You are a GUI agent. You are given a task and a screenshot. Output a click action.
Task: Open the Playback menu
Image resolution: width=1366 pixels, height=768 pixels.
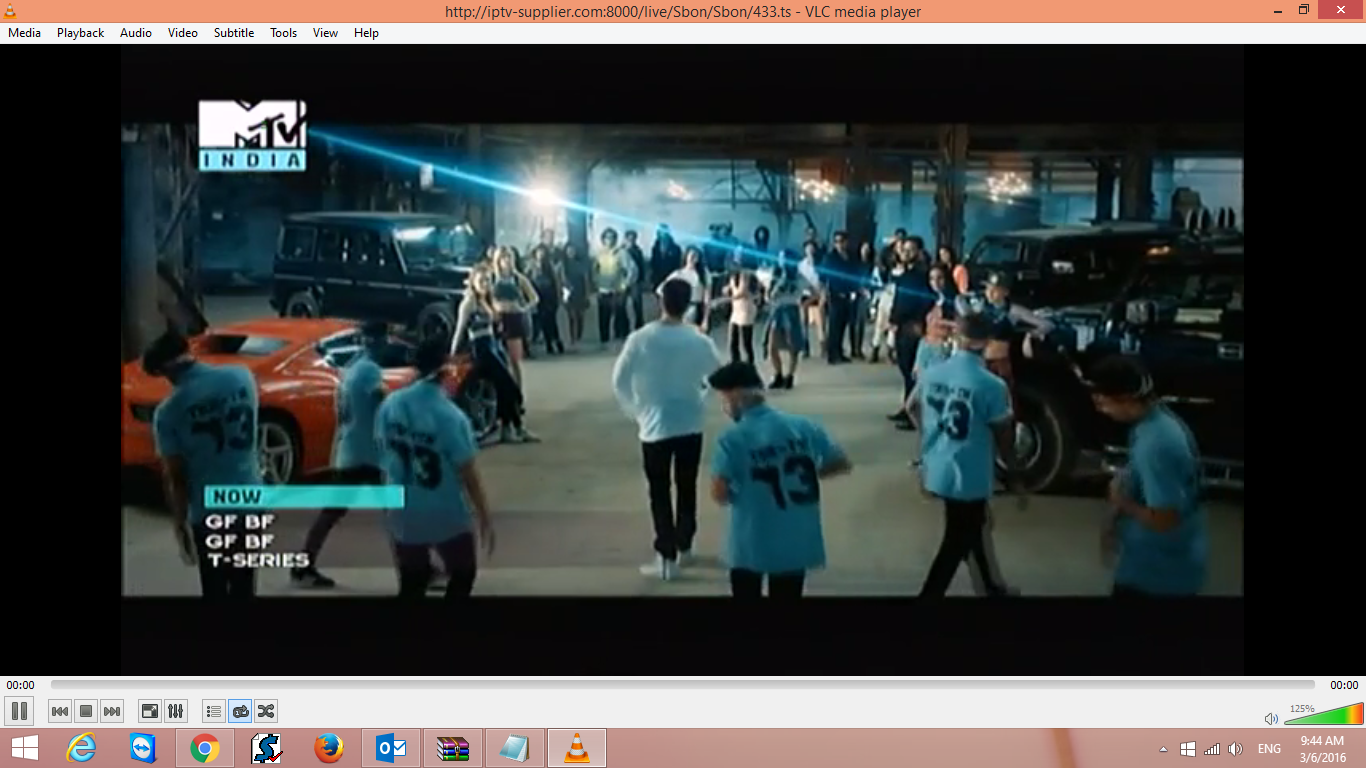80,33
